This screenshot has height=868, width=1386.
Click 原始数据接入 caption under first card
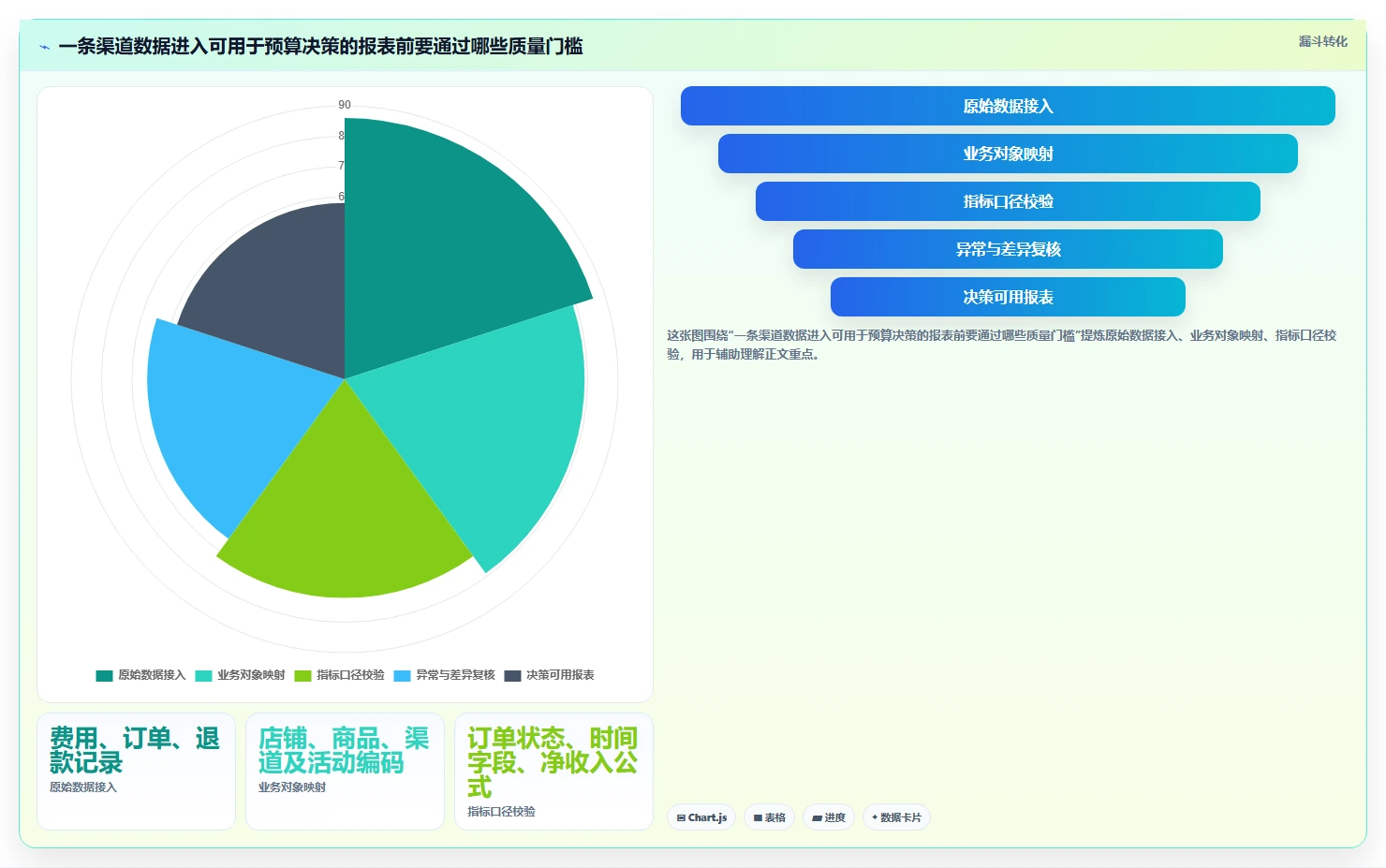83,787
